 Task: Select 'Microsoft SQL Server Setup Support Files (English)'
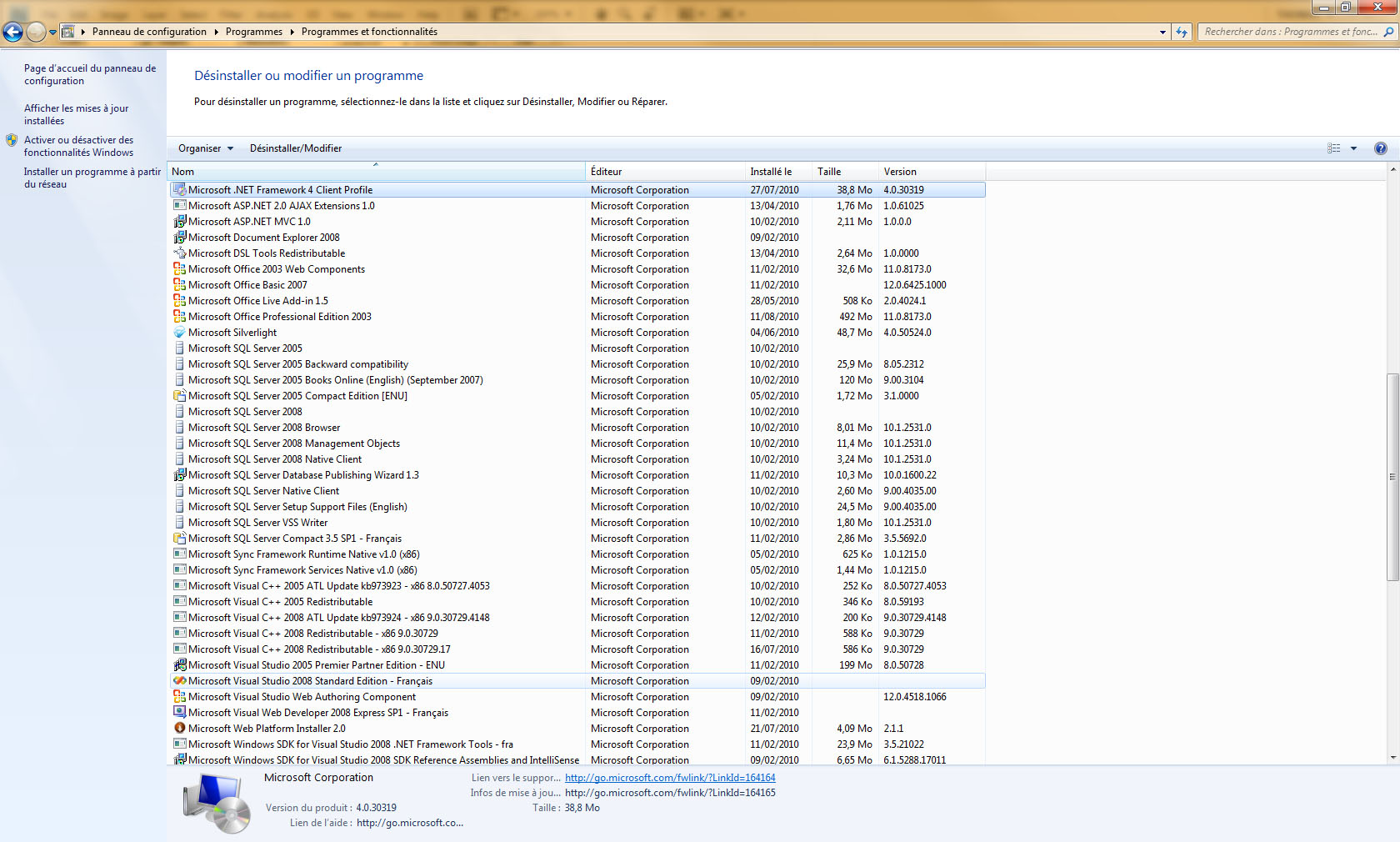click(577, 507)
